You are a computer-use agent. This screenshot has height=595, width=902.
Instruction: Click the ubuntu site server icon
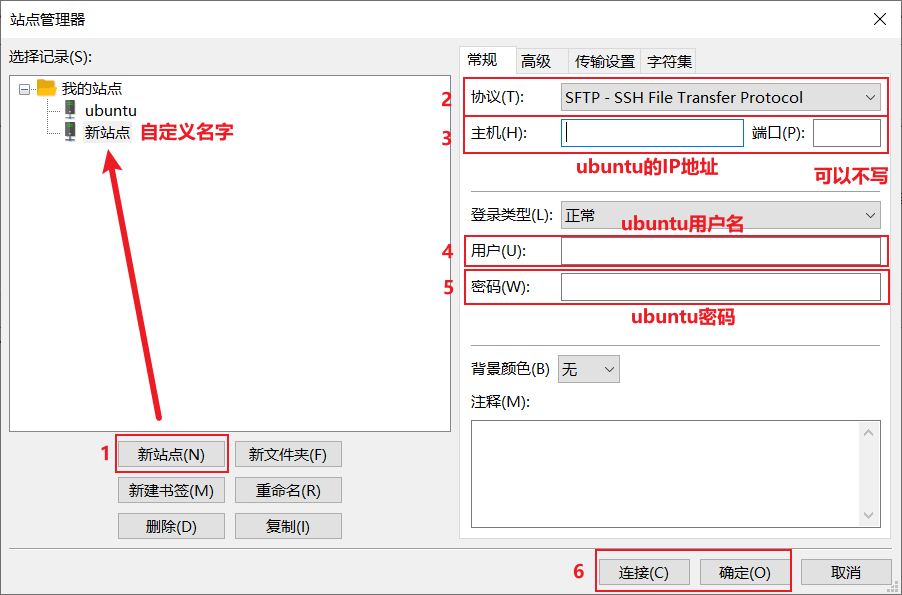pos(70,109)
